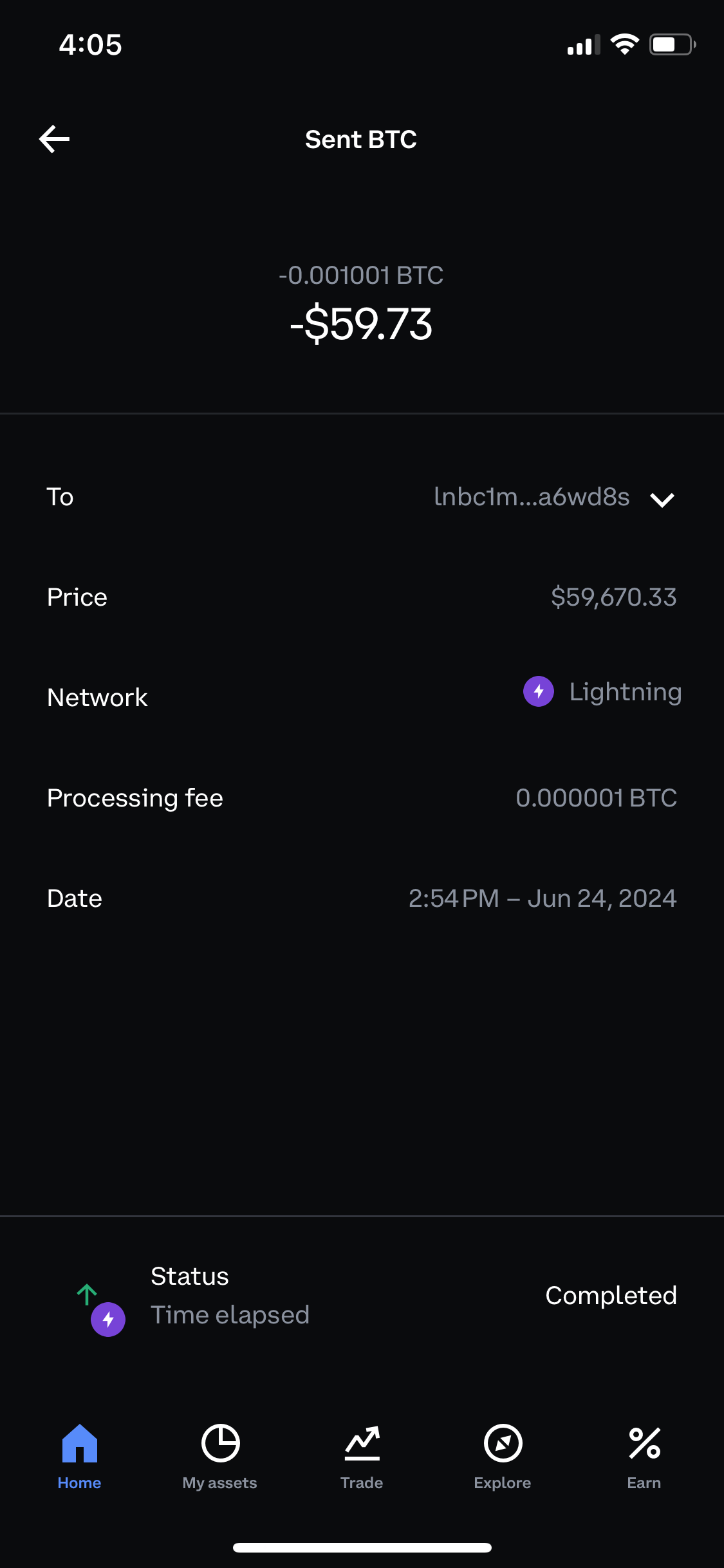Screen dimensions: 724x1568
Task: Tap the 0.000001 BTC processing fee
Action: click(x=596, y=798)
